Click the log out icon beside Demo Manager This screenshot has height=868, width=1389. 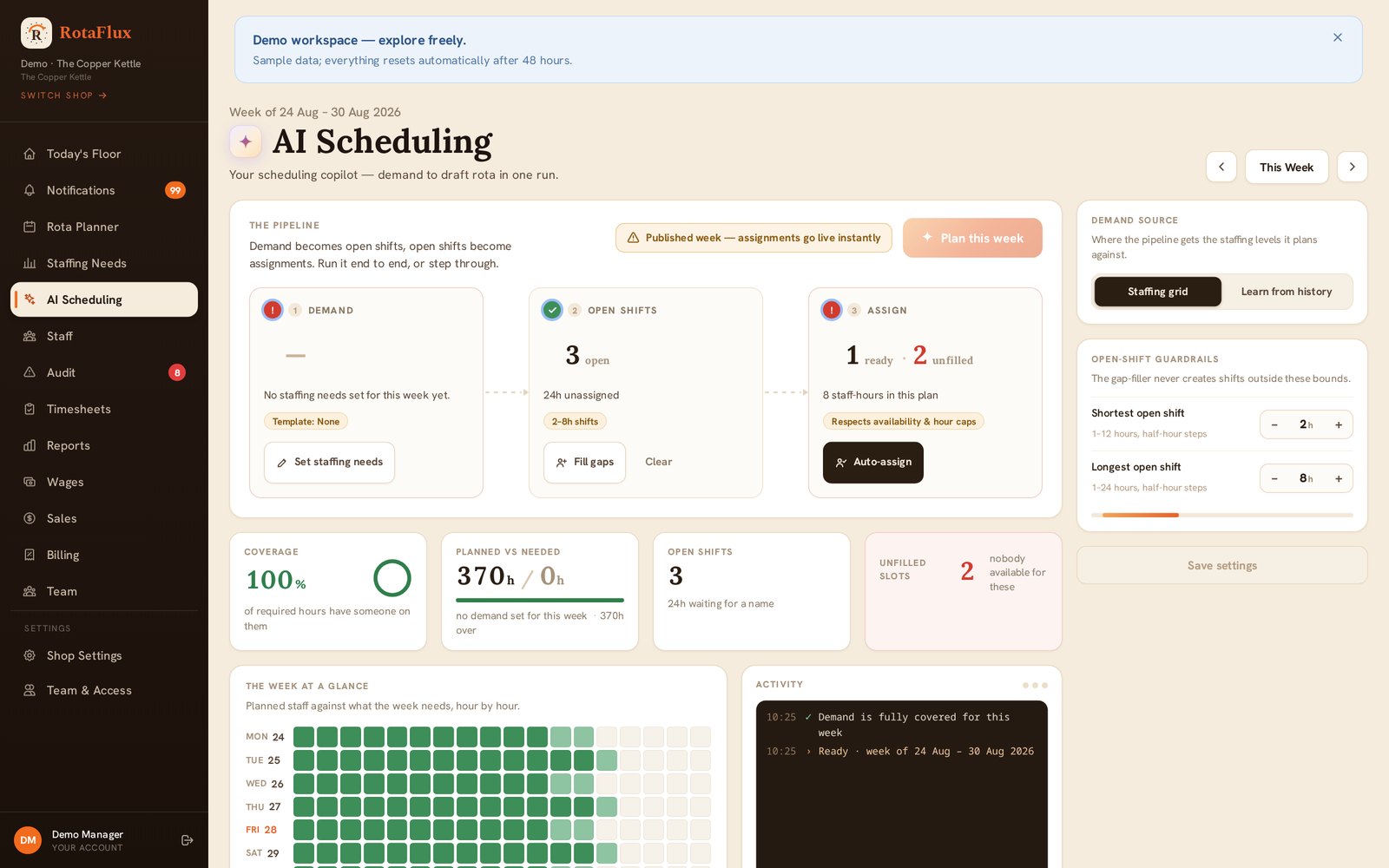pyautogui.click(x=187, y=840)
